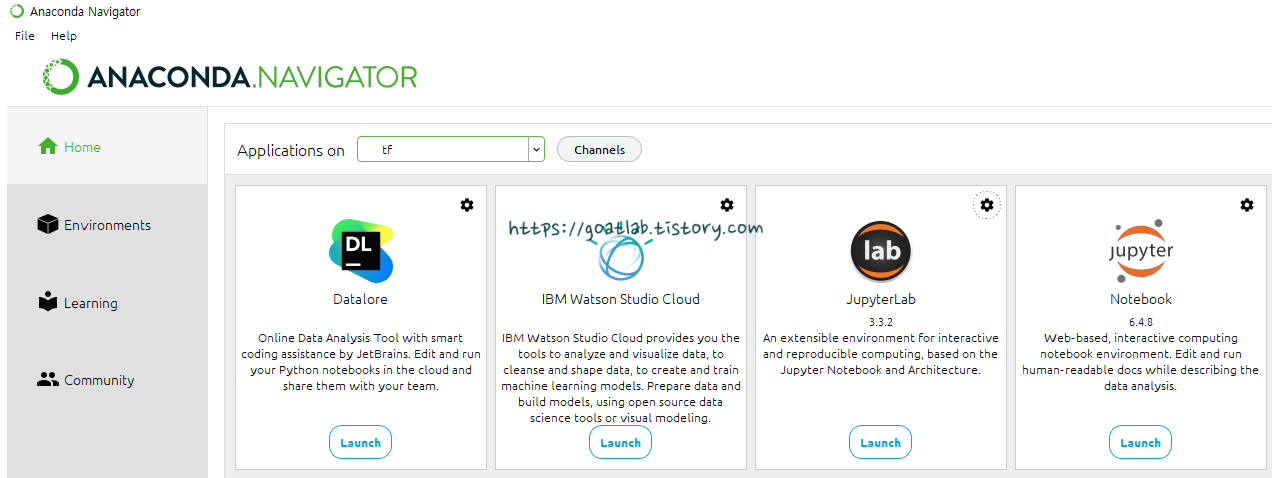Viewport: 1272px width, 478px height.
Task: Open the JupyterLab tile settings gear
Action: click(x=987, y=205)
